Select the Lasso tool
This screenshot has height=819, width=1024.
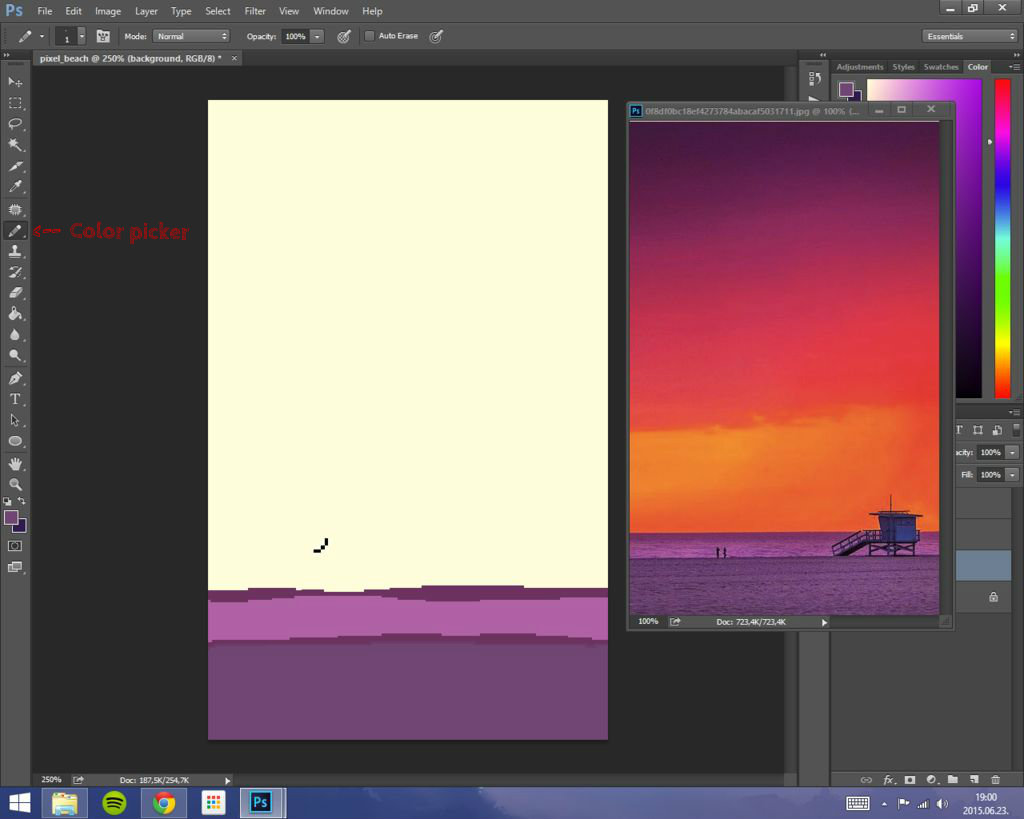pyautogui.click(x=15, y=124)
